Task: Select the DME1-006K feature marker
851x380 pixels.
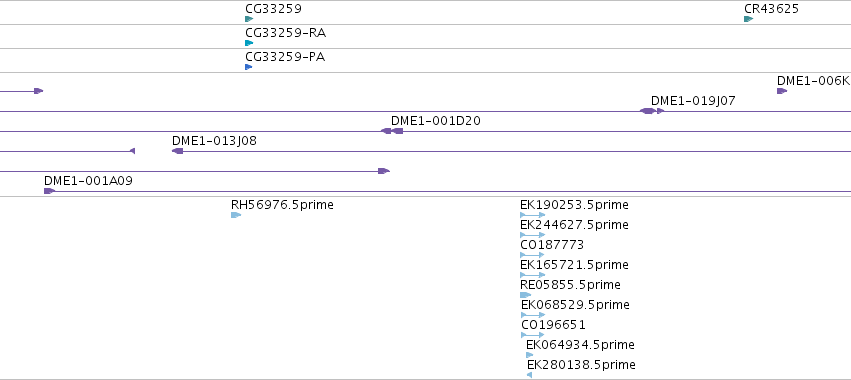Action: [x=782, y=91]
